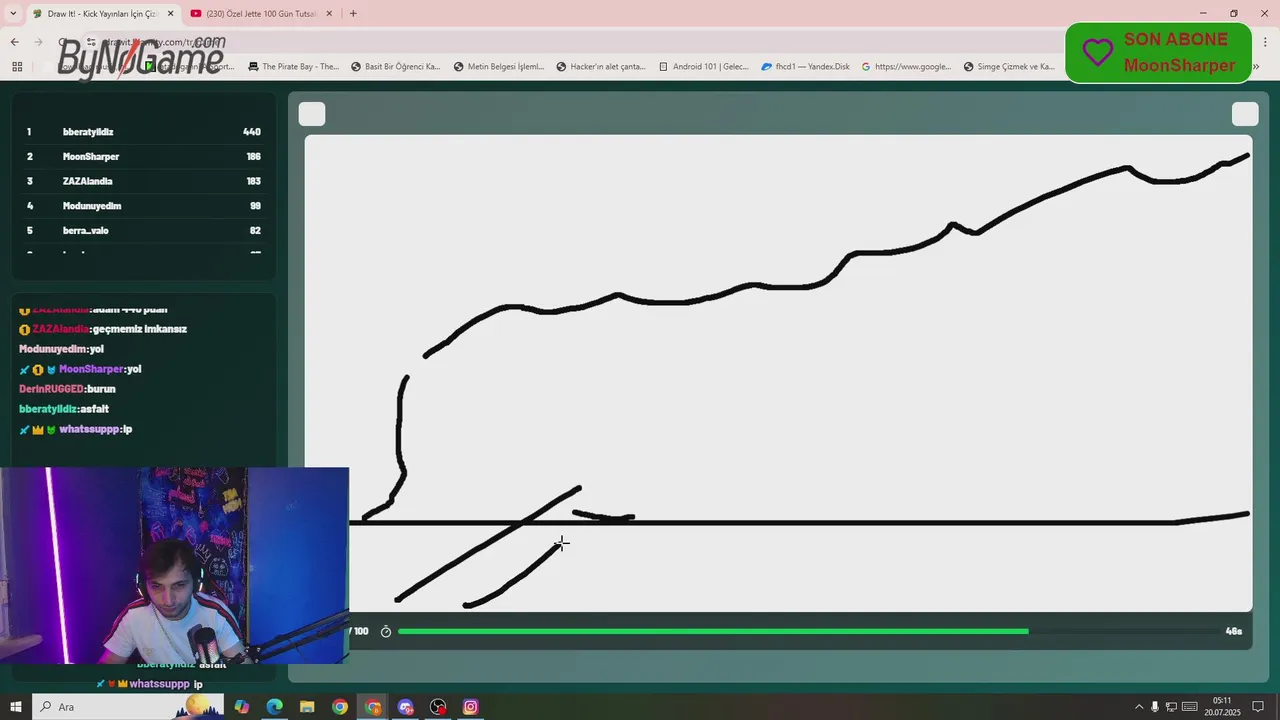Viewport: 1280px width, 720px height.
Task: Click the 440 score value
Action: click(252, 132)
